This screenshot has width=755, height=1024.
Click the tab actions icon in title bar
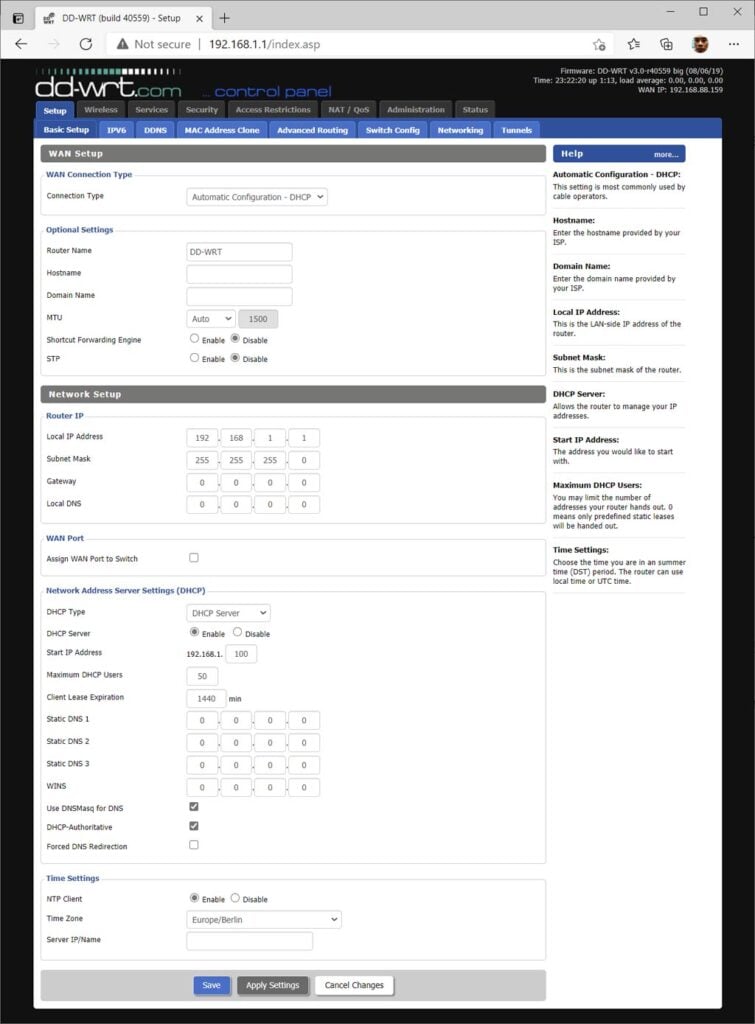(18, 18)
